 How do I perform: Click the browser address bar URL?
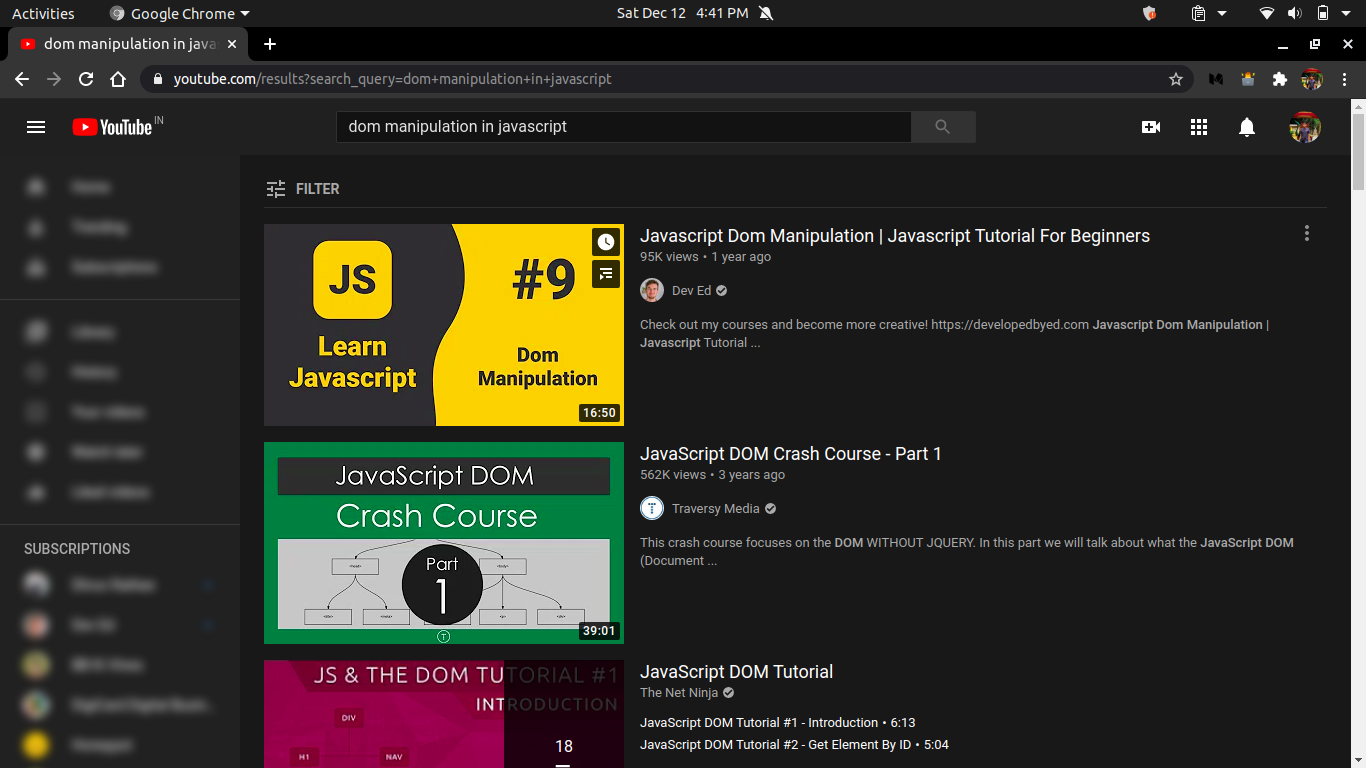point(392,79)
